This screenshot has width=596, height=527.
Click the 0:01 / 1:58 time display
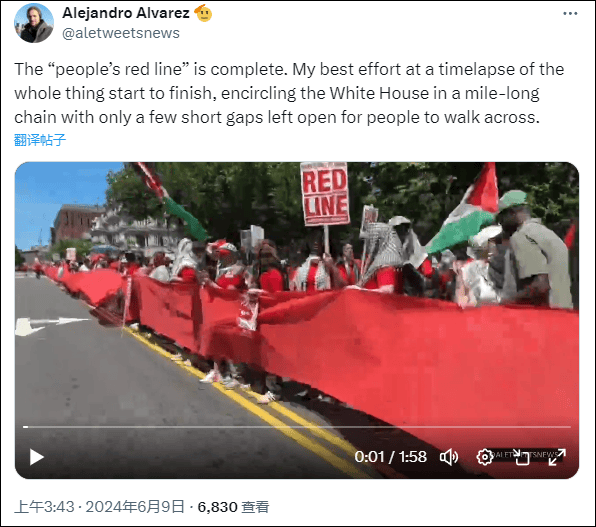(390, 457)
